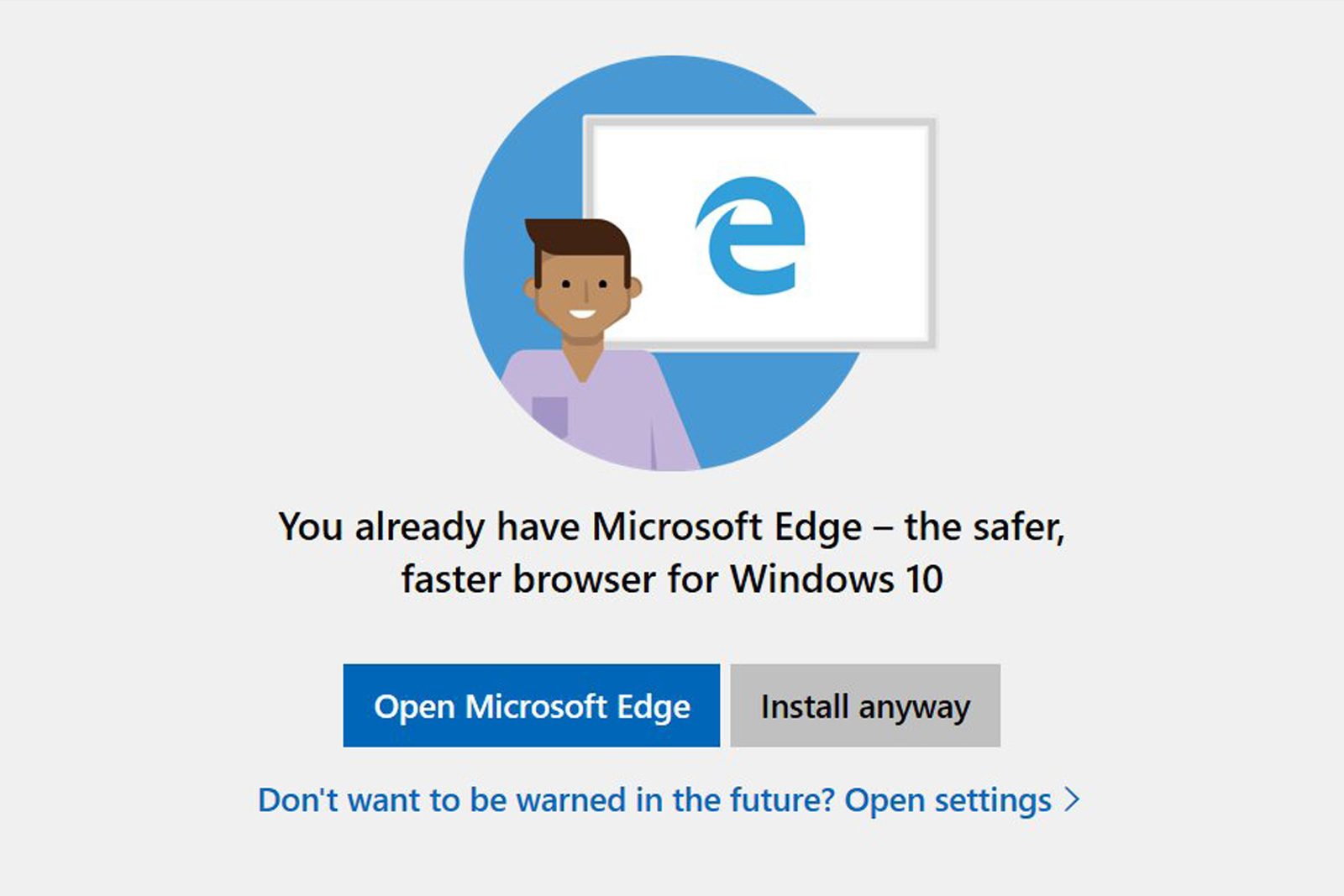Click the monitor graphic showing the Edge logo

[x=760, y=231]
